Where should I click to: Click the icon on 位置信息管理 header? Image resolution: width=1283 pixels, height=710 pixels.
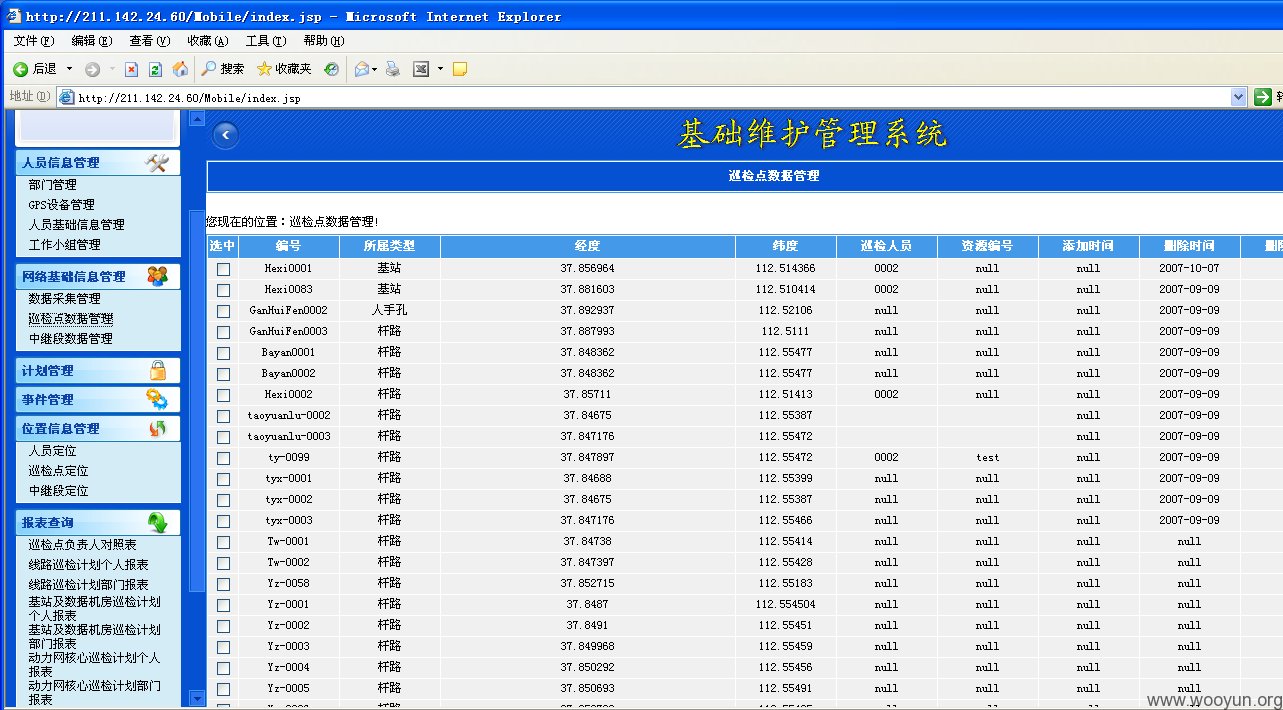pyautogui.click(x=157, y=428)
